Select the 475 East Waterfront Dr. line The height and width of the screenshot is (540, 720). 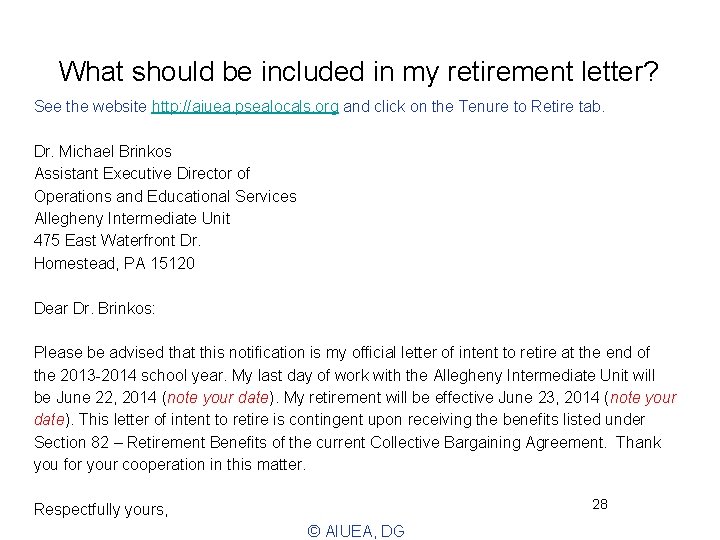[118, 241]
